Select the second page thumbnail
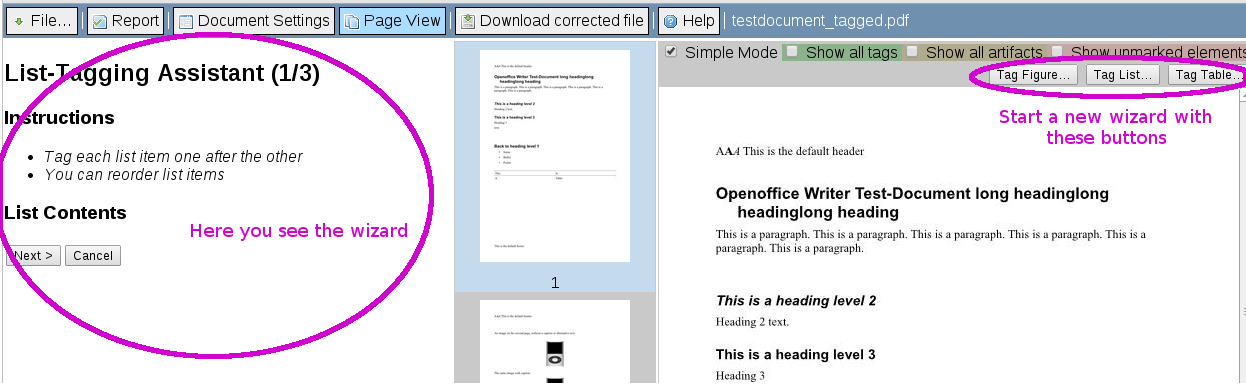1246x384 pixels. pos(555,341)
